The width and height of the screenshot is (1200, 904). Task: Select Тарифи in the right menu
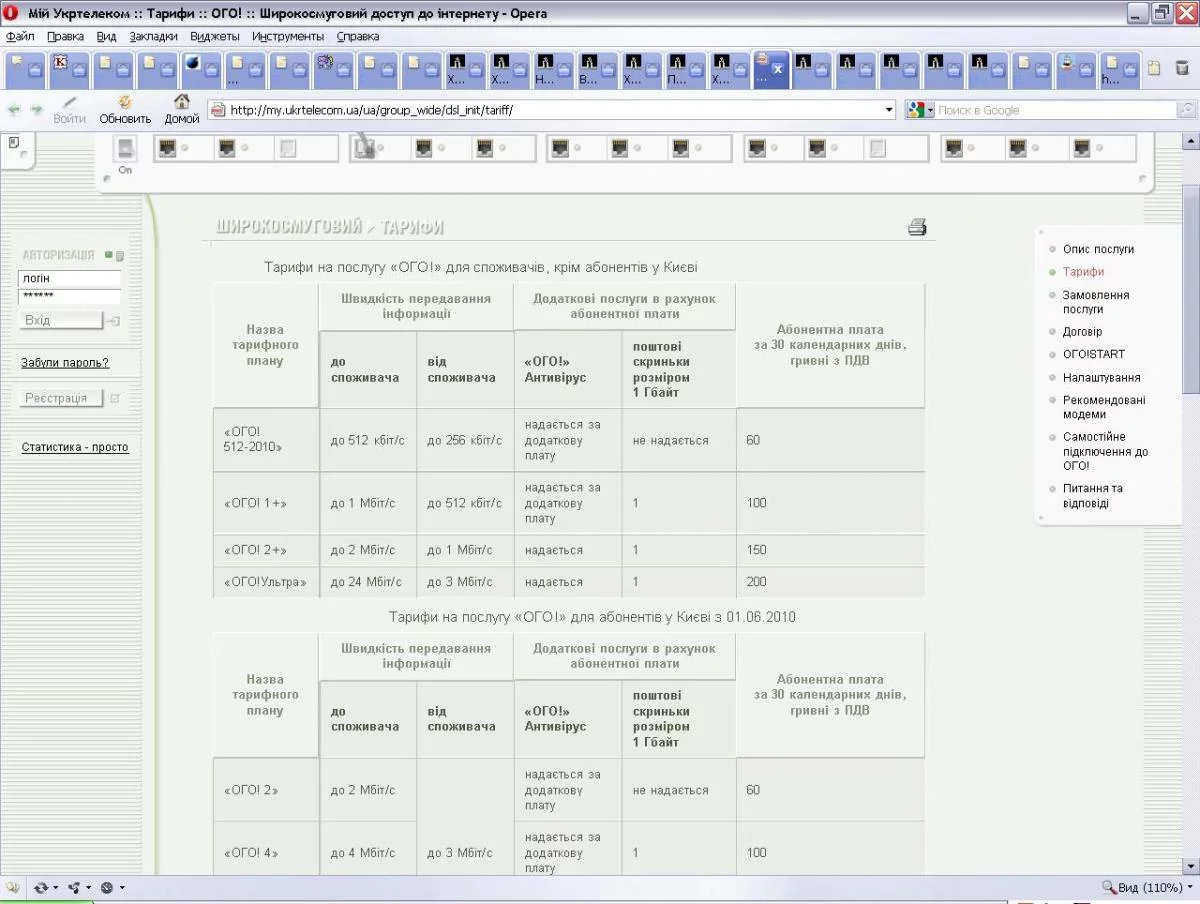1083,272
